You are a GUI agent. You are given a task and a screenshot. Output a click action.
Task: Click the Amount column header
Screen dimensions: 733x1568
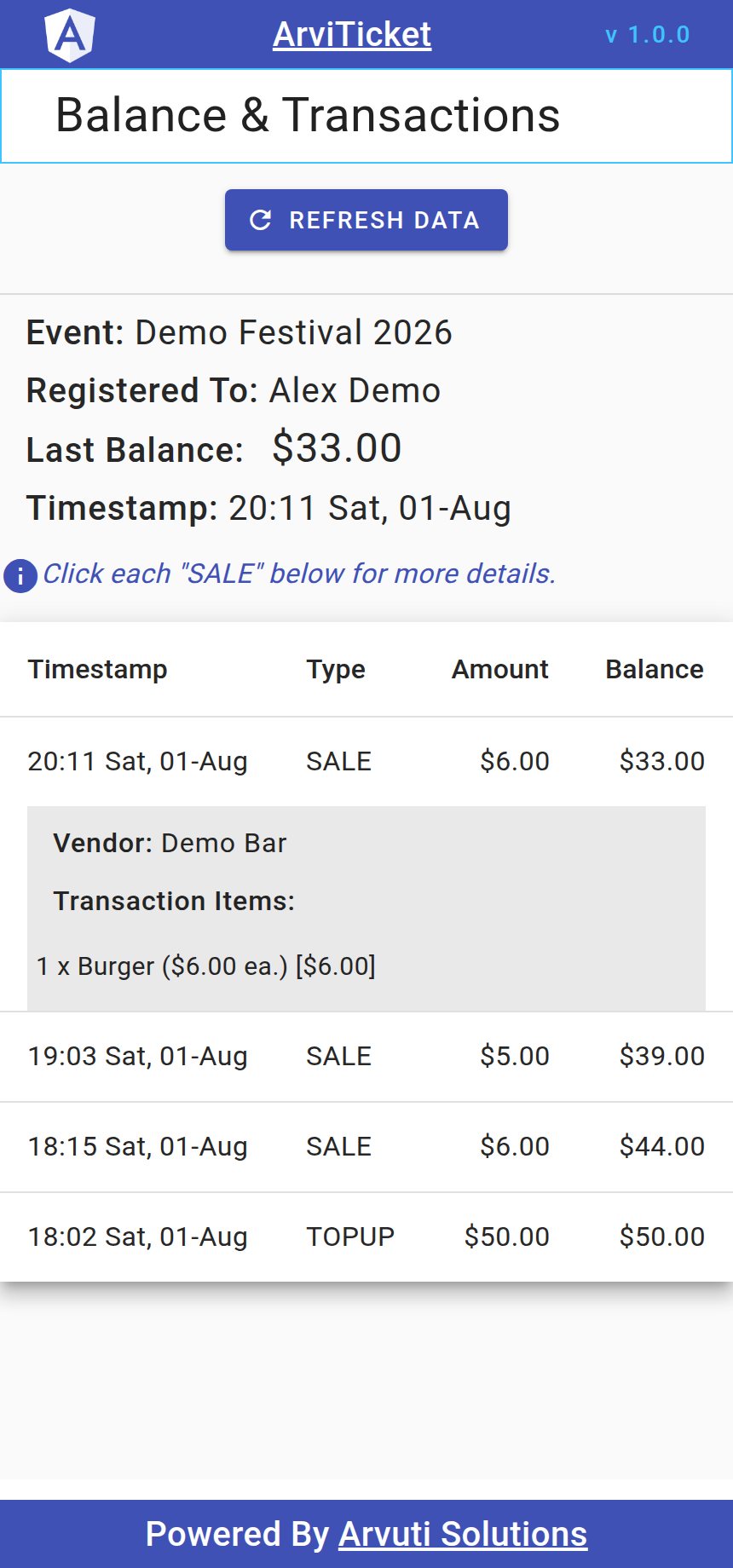(500, 670)
